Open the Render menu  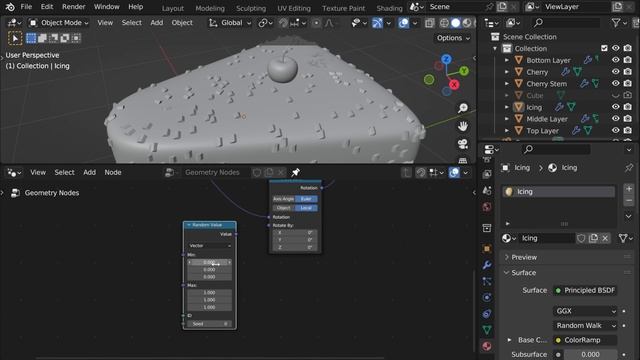73,7
